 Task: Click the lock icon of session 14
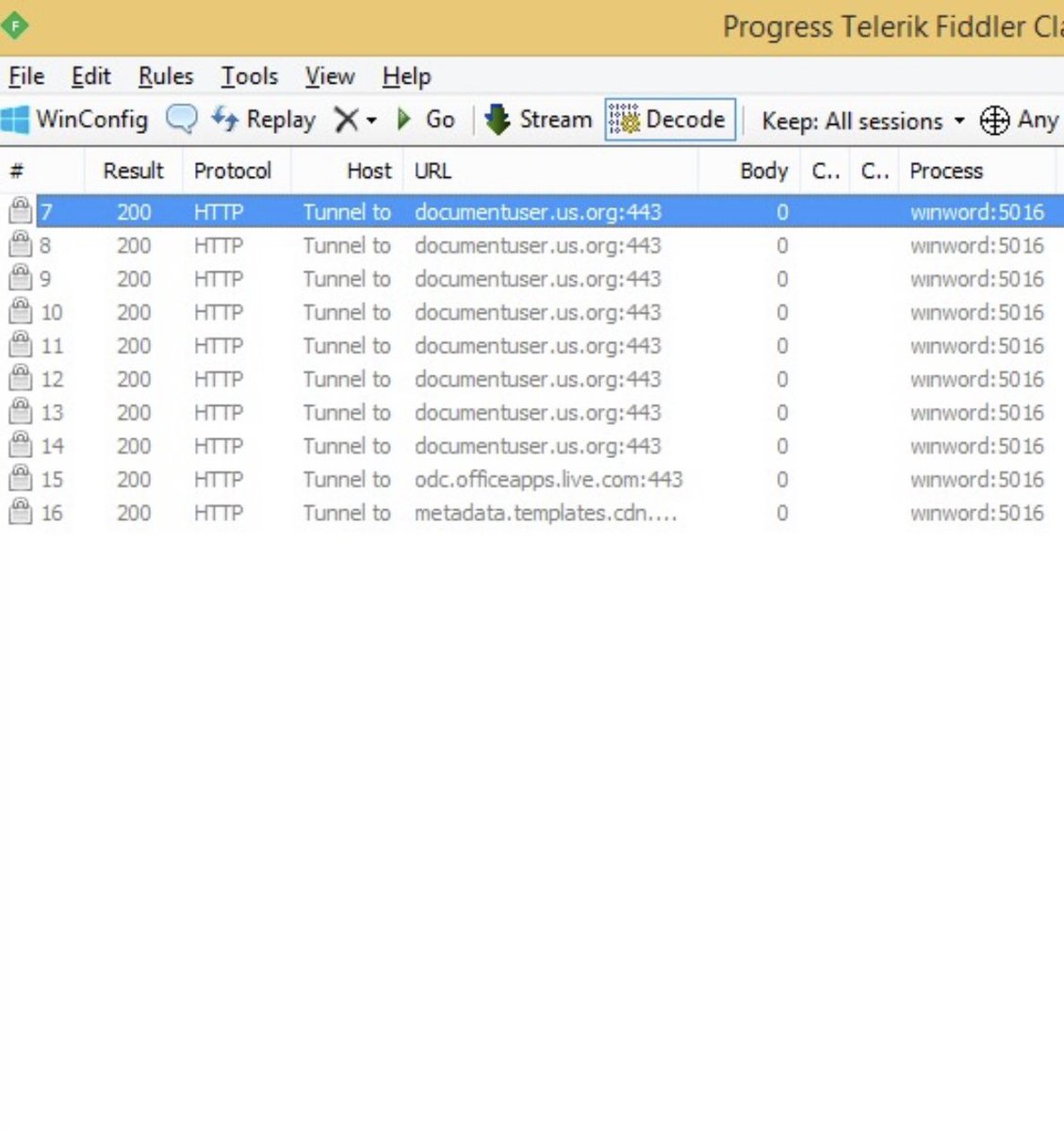pyautogui.click(x=19, y=445)
